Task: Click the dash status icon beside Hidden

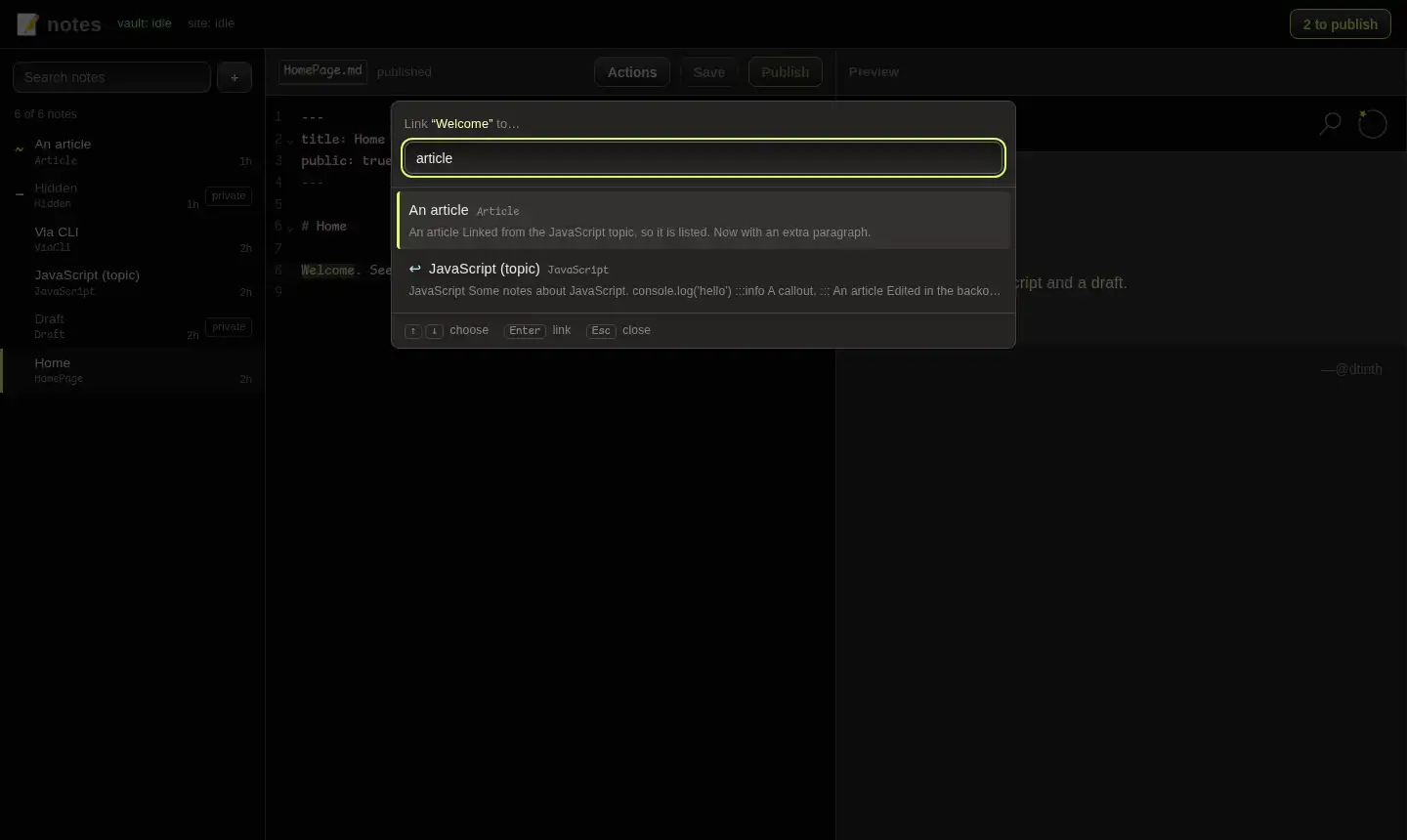Action: [x=20, y=193]
